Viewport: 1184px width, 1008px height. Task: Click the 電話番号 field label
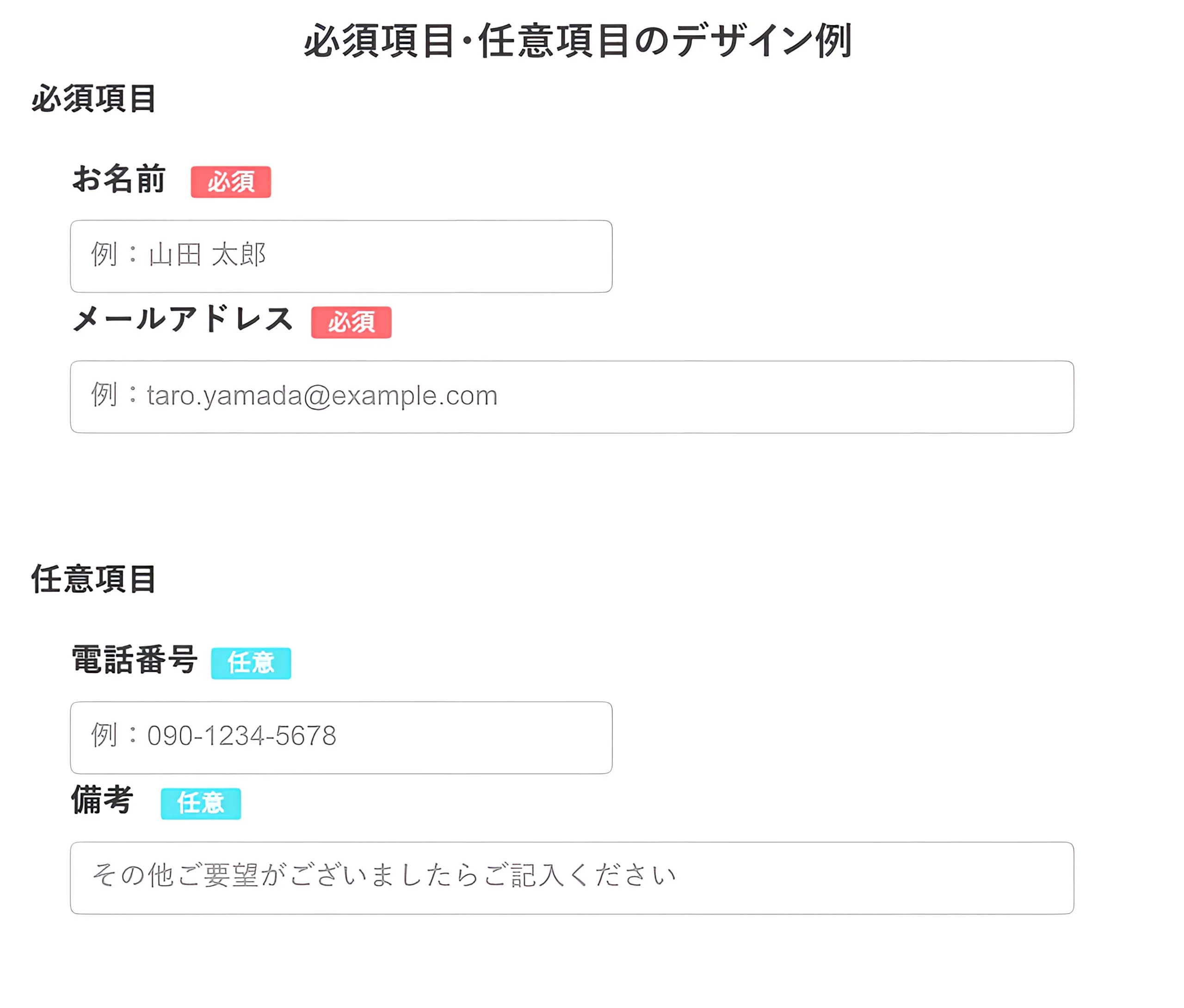click(134, 659)
